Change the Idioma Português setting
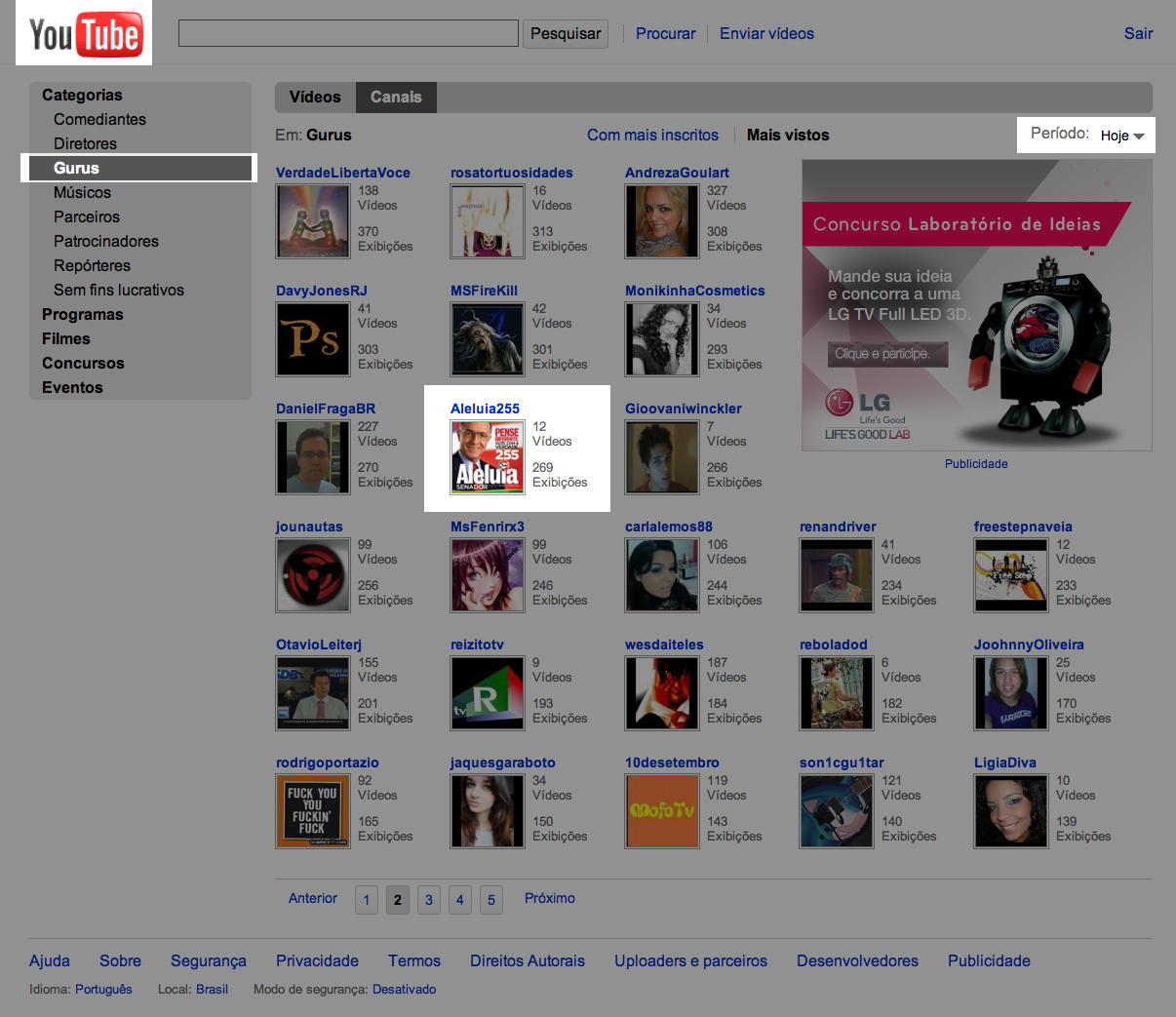 103,989
